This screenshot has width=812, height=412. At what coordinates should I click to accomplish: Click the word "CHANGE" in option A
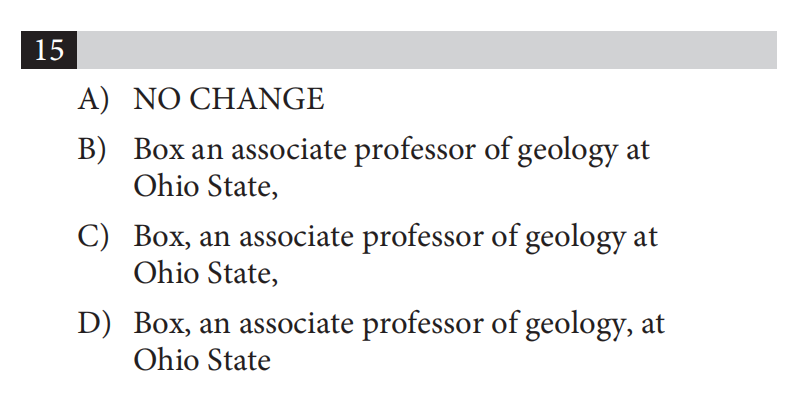(x=257, y=99)
